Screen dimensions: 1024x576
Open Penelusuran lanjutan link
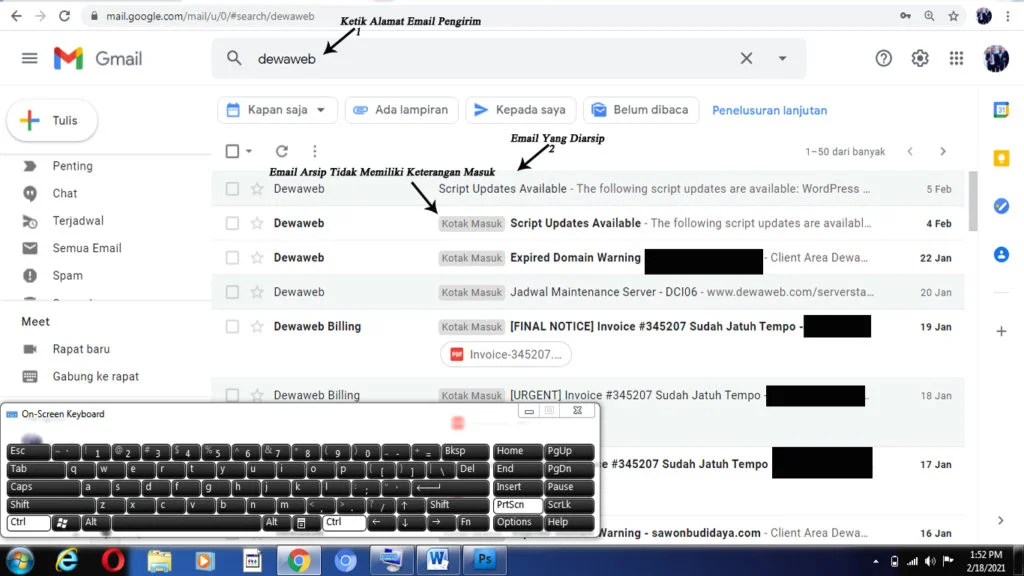pos(769,110)
